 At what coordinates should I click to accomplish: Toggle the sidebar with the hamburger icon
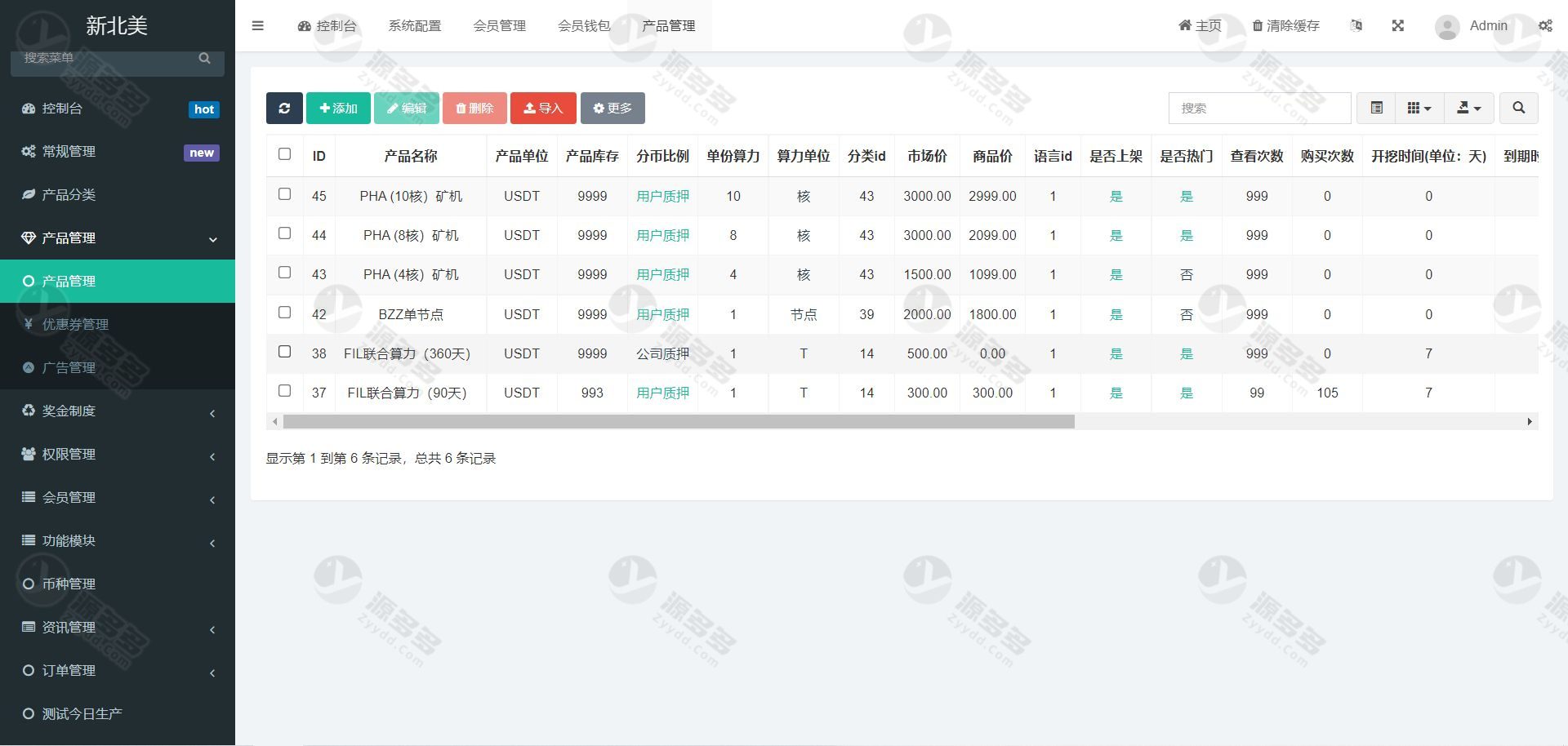(258, 25)
